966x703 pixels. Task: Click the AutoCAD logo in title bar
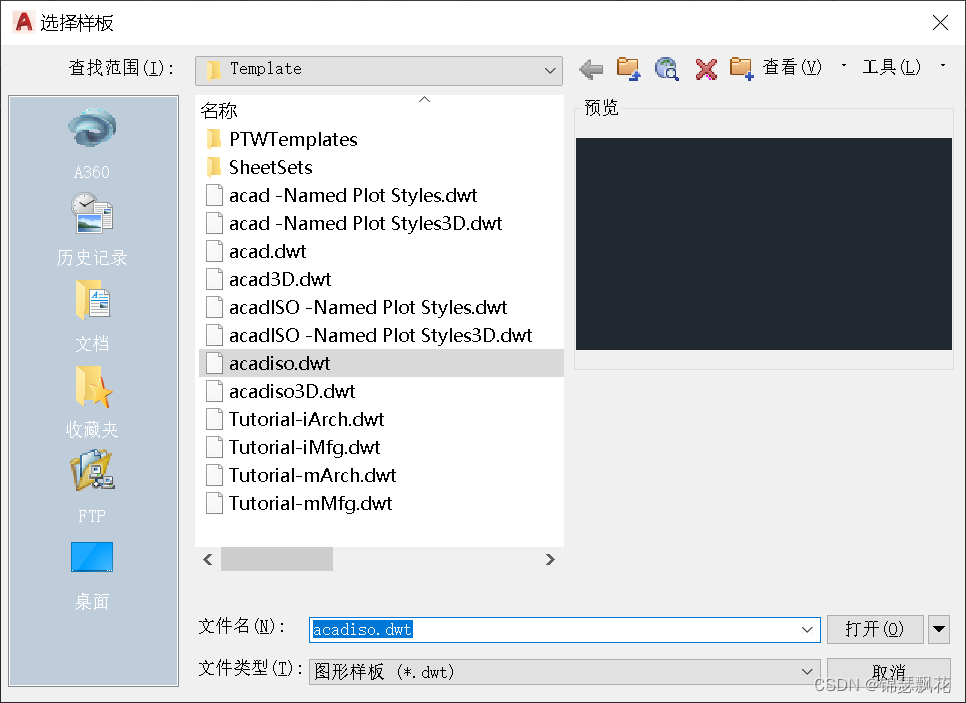click(23, 22)
